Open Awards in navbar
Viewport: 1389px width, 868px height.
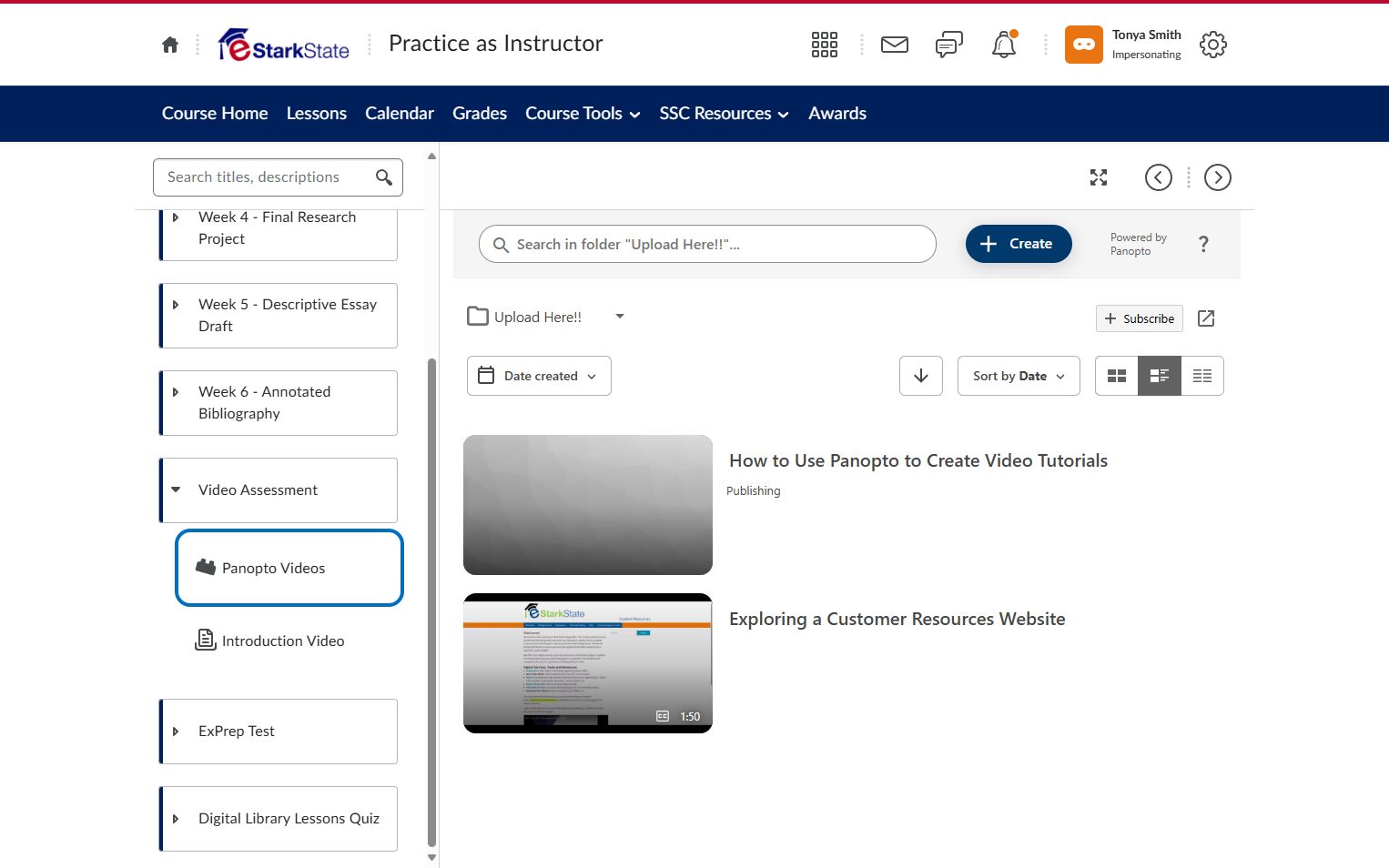pos(837,114)
